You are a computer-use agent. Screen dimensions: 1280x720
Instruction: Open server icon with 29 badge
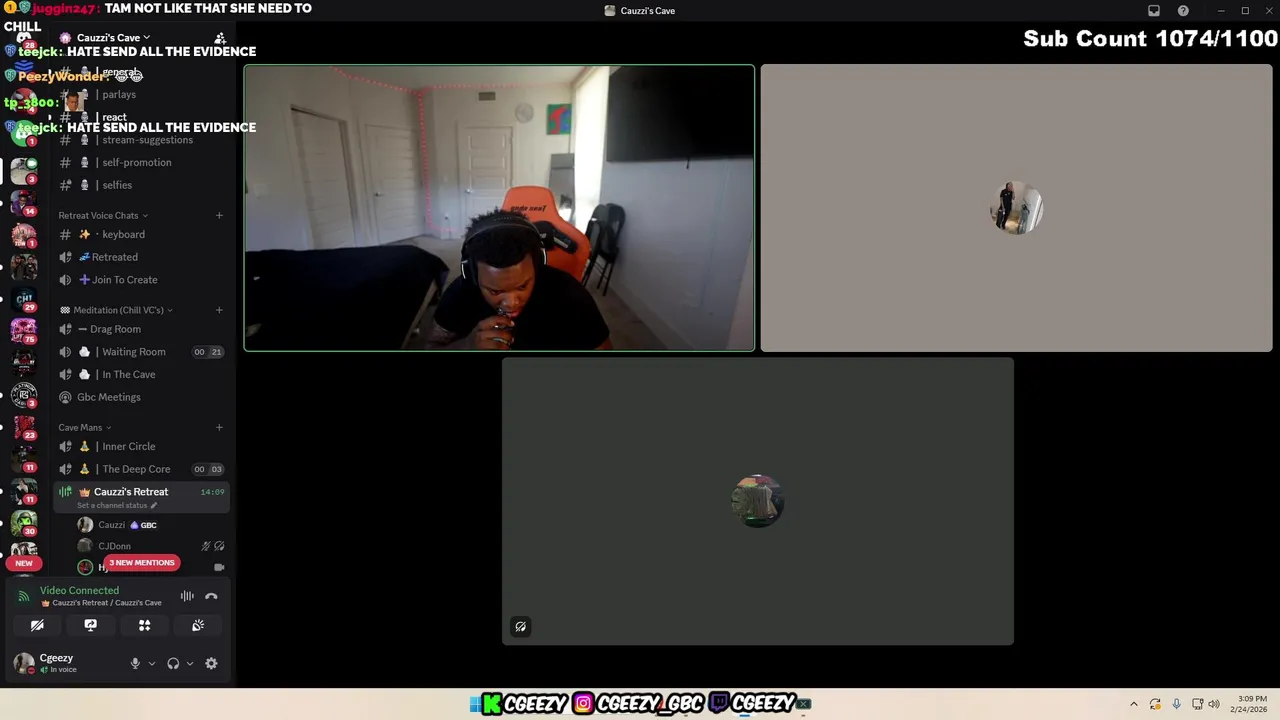(24, 298)
